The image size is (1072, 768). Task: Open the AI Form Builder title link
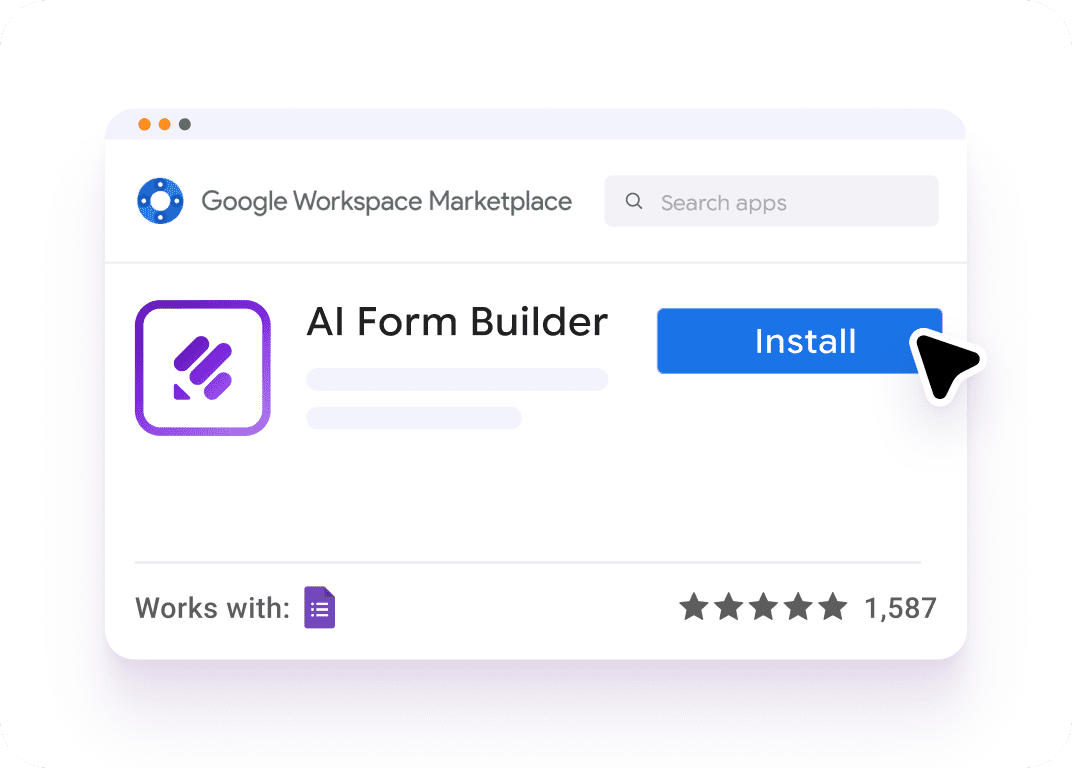456,322
